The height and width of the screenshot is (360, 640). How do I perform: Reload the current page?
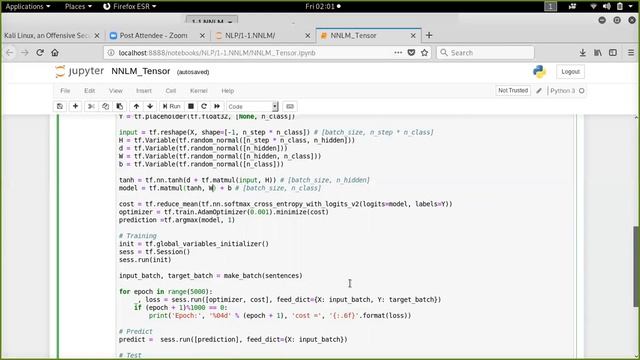coord(40,53)
